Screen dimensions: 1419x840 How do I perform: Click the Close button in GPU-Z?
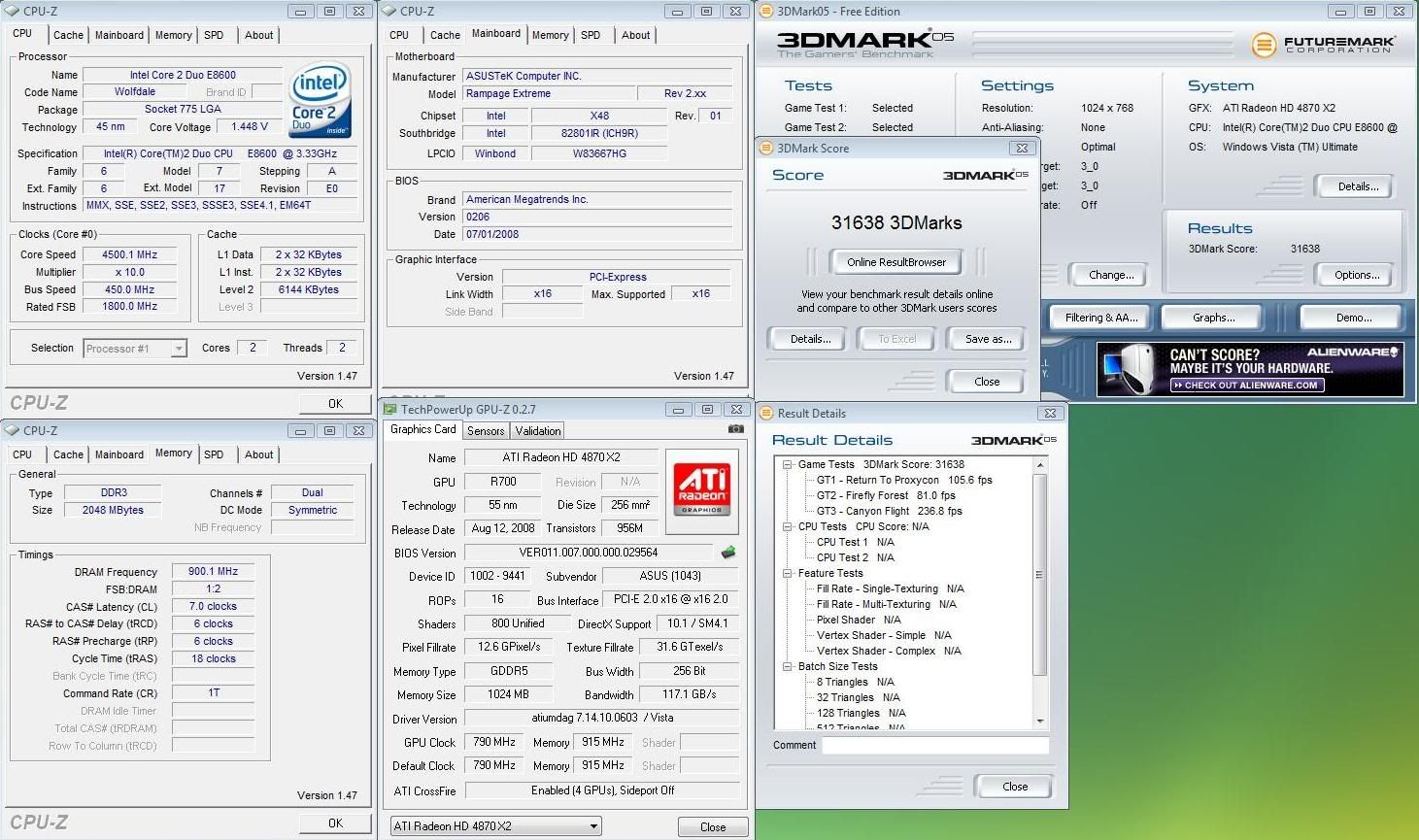tap(713, 826)
